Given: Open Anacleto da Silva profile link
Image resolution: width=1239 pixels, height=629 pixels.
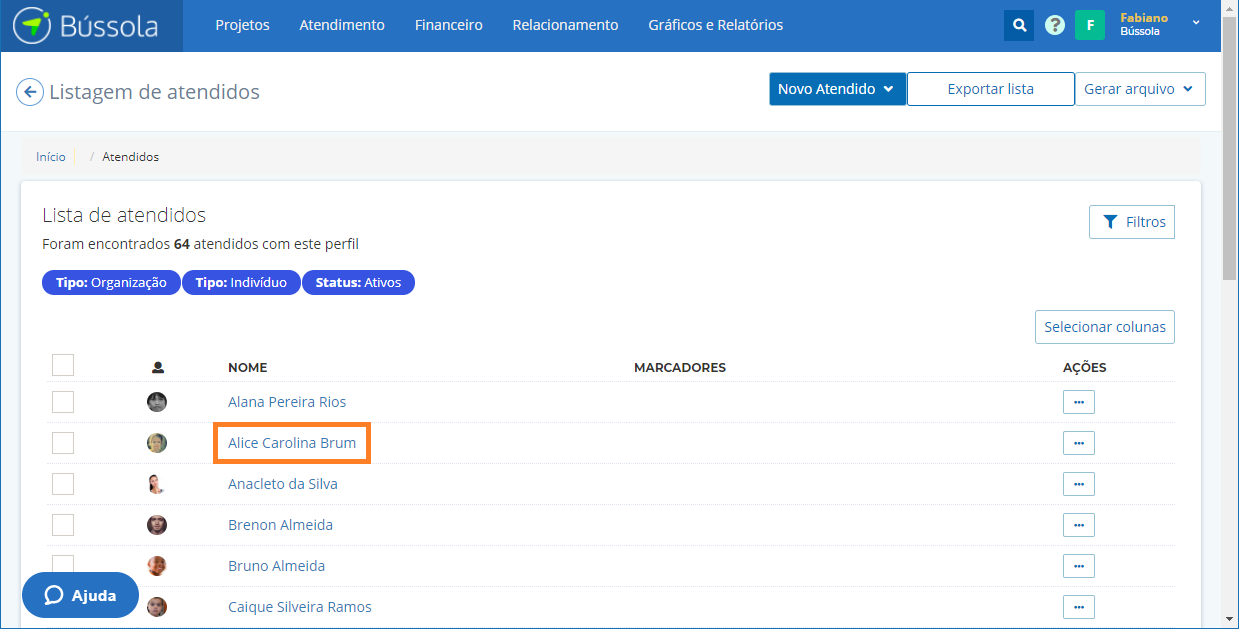Looking at the screenshot, I should coord(283,484).
